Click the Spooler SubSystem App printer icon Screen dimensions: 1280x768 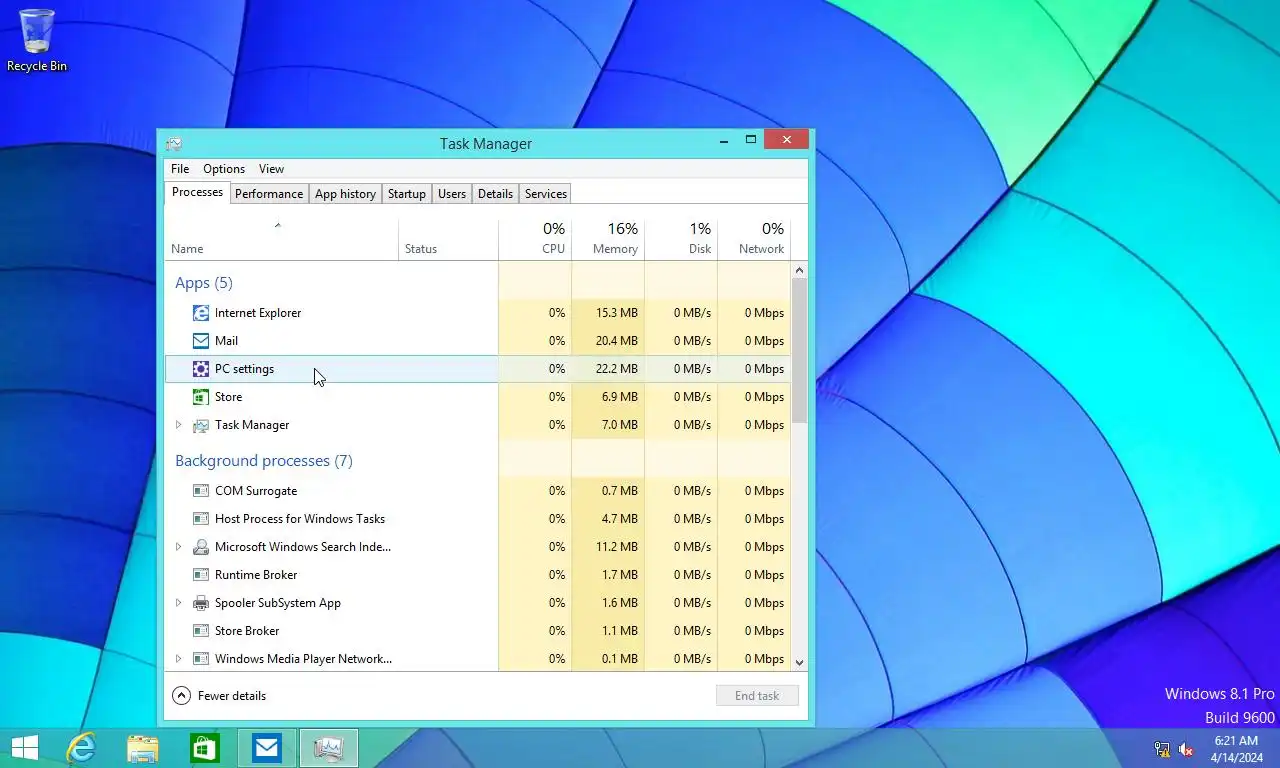tap(201, 603)
